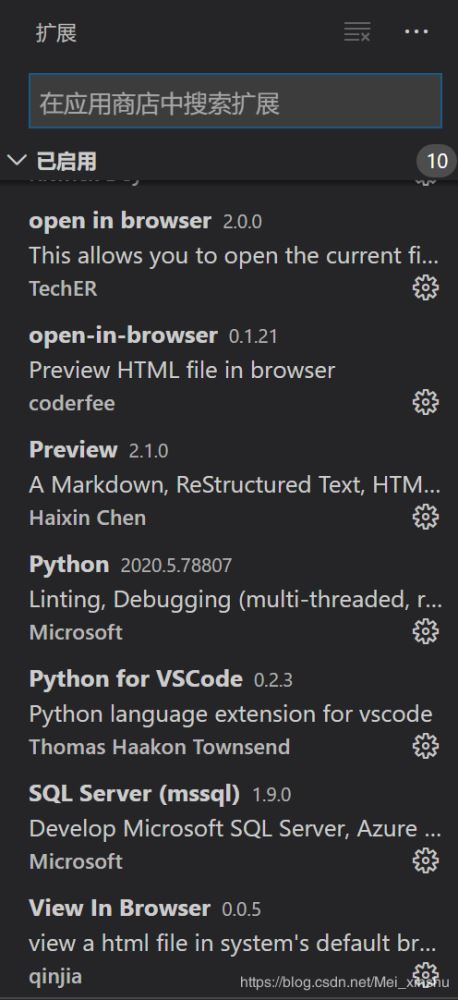Open the View In Browser extension entry
458x1000 pixels.
[229, 943]
